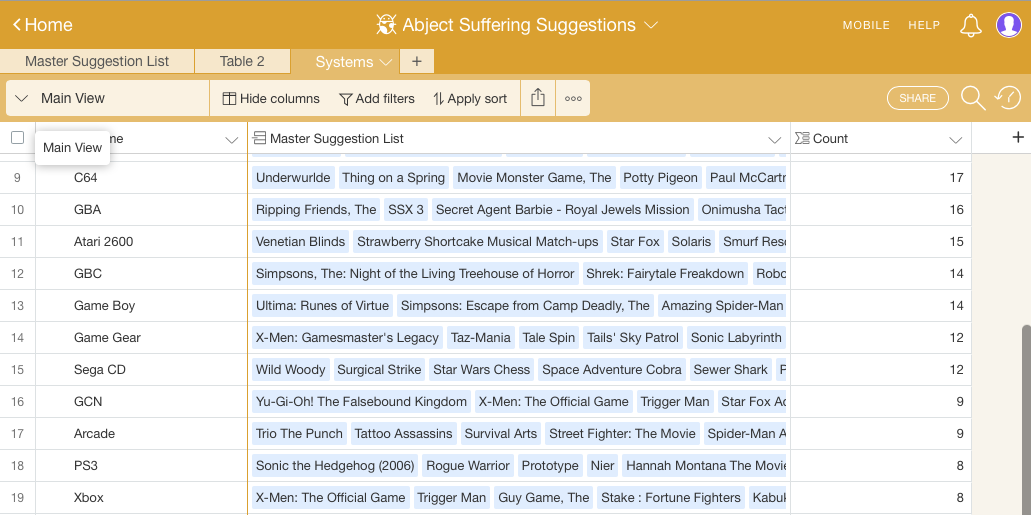The height and width of the screenshot is (515, 1031).
Task: Click the Yu-Gi-Oh! The Falsebound Kingdom chip
Action: [361, 402]
